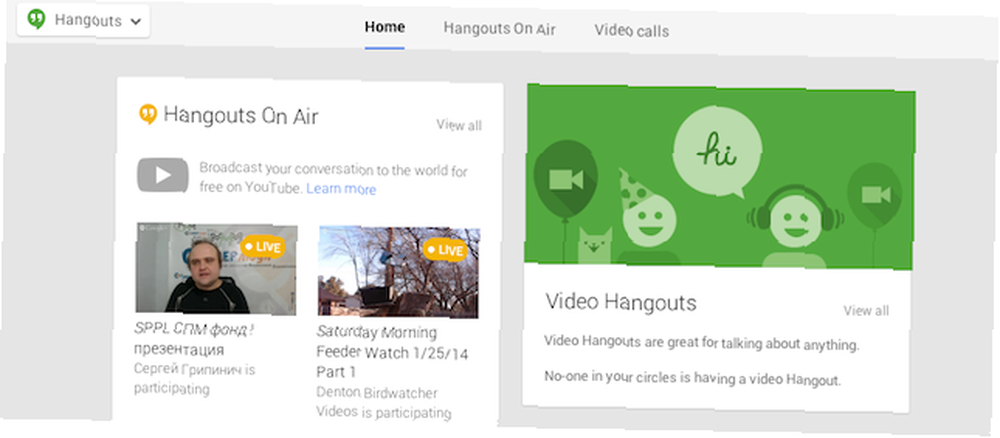Follow the Learn more link
The width and height of the screenshot is (1000, 438).
341,189
